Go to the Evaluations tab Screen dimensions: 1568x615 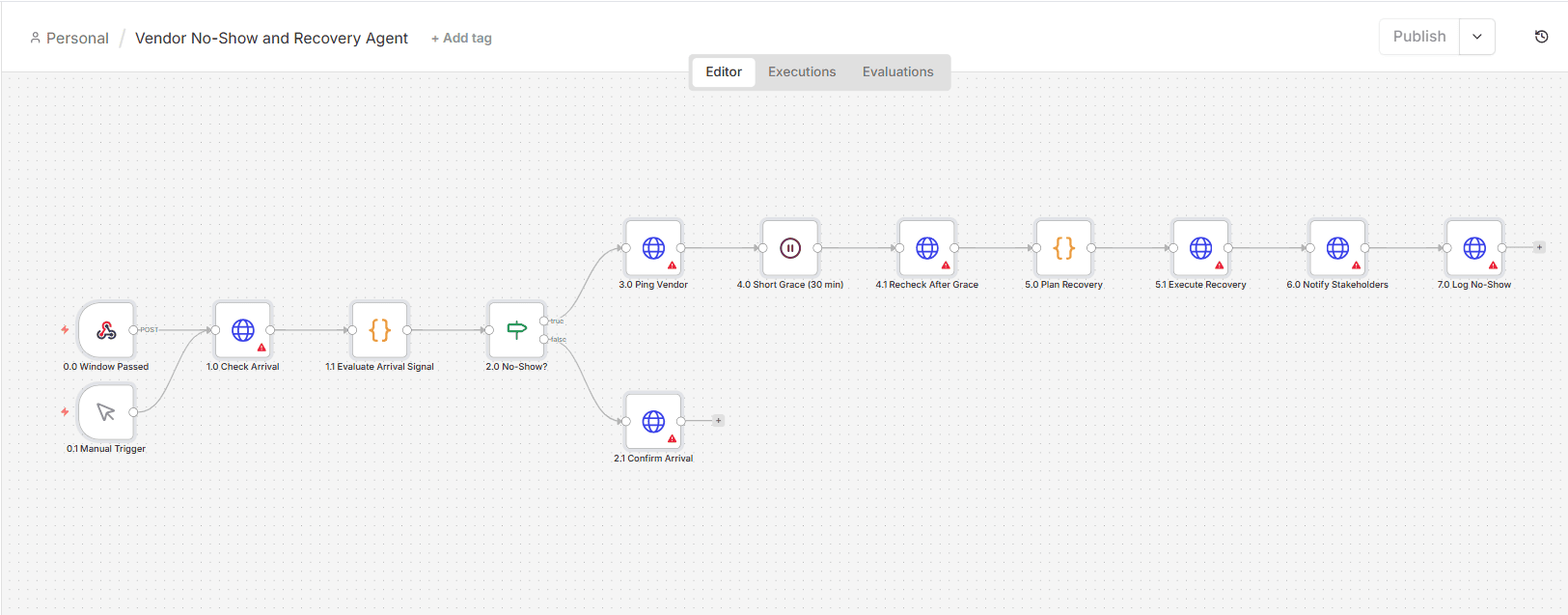coord(898,72)
